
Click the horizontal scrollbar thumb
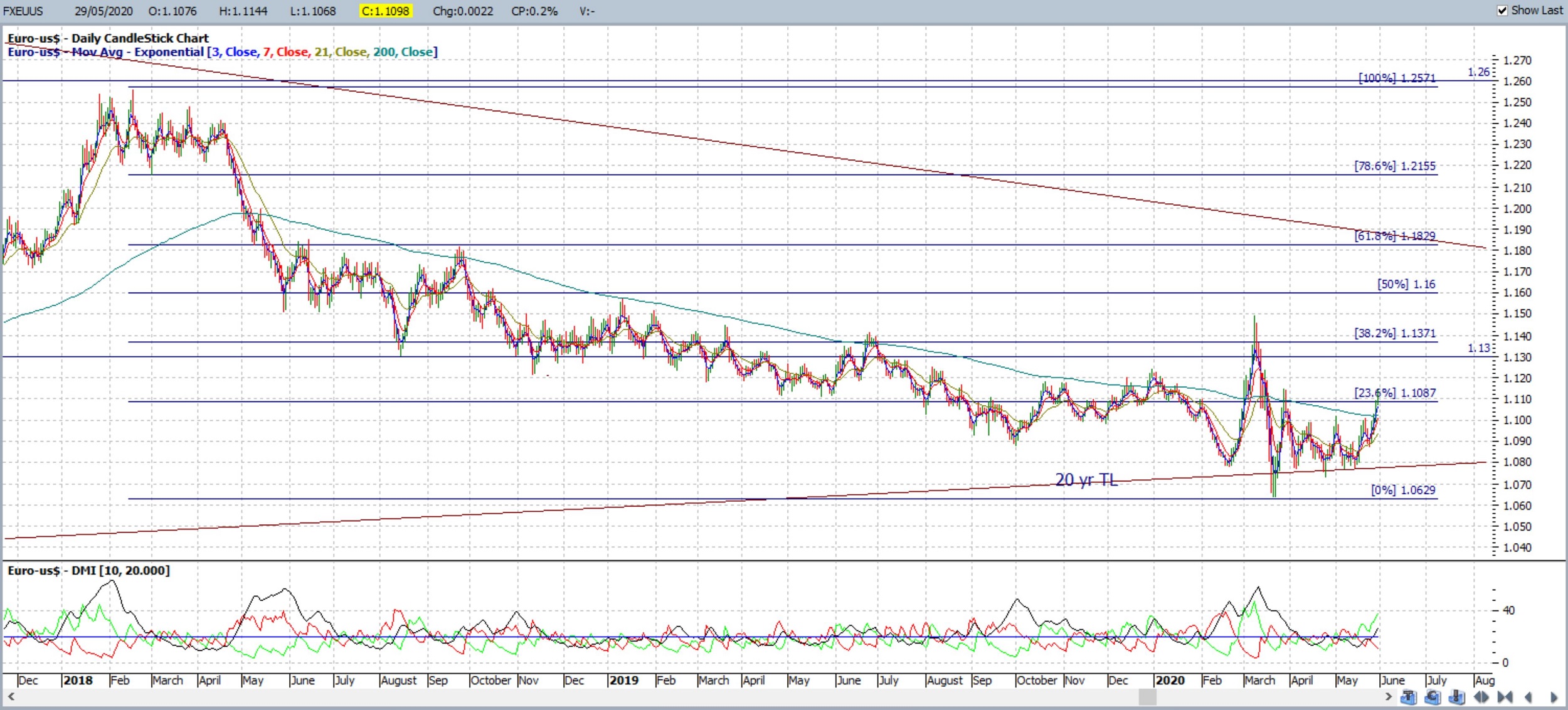click(x=1147, y=697)
